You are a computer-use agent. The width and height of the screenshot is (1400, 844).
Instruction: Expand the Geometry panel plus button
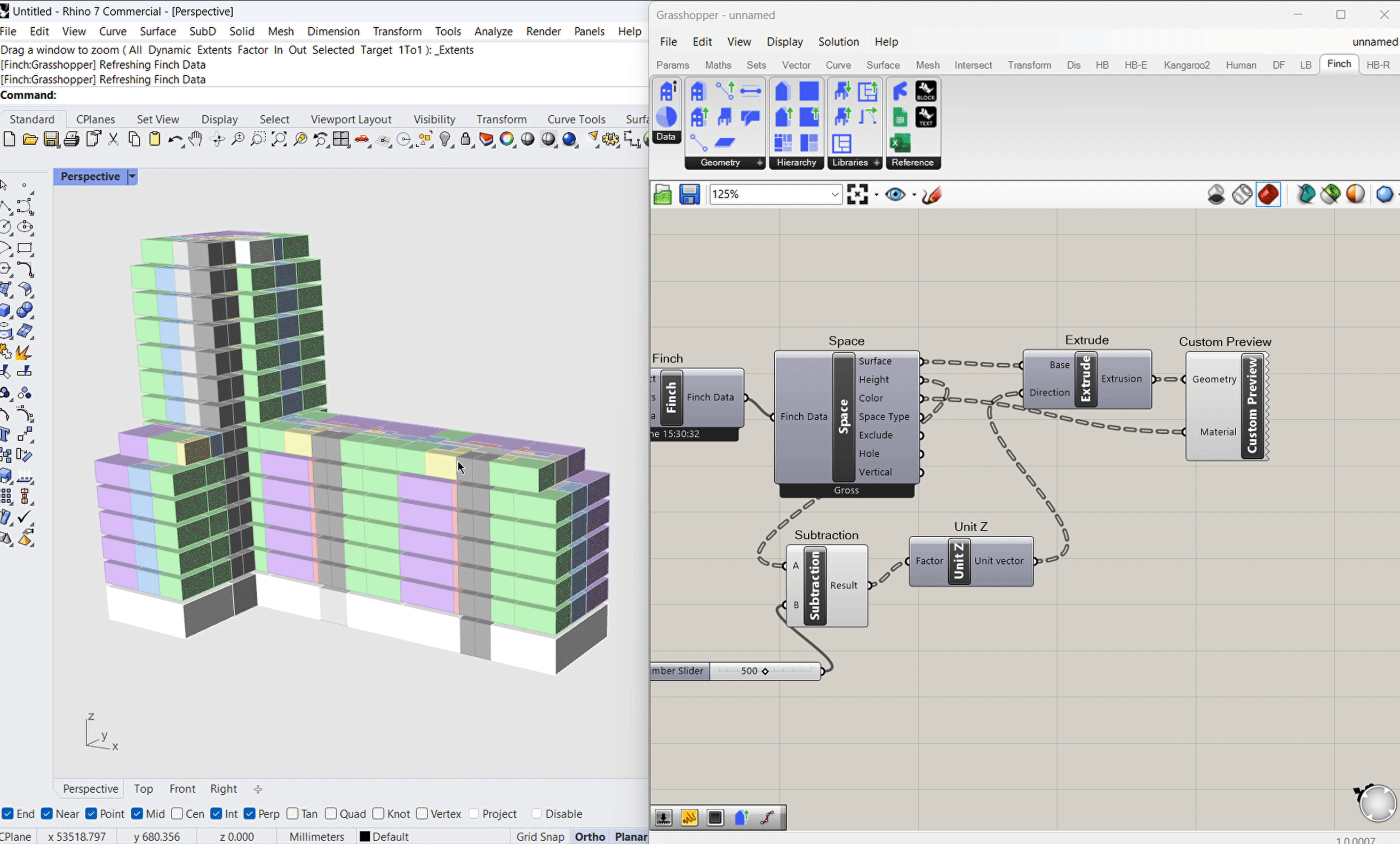760,163
